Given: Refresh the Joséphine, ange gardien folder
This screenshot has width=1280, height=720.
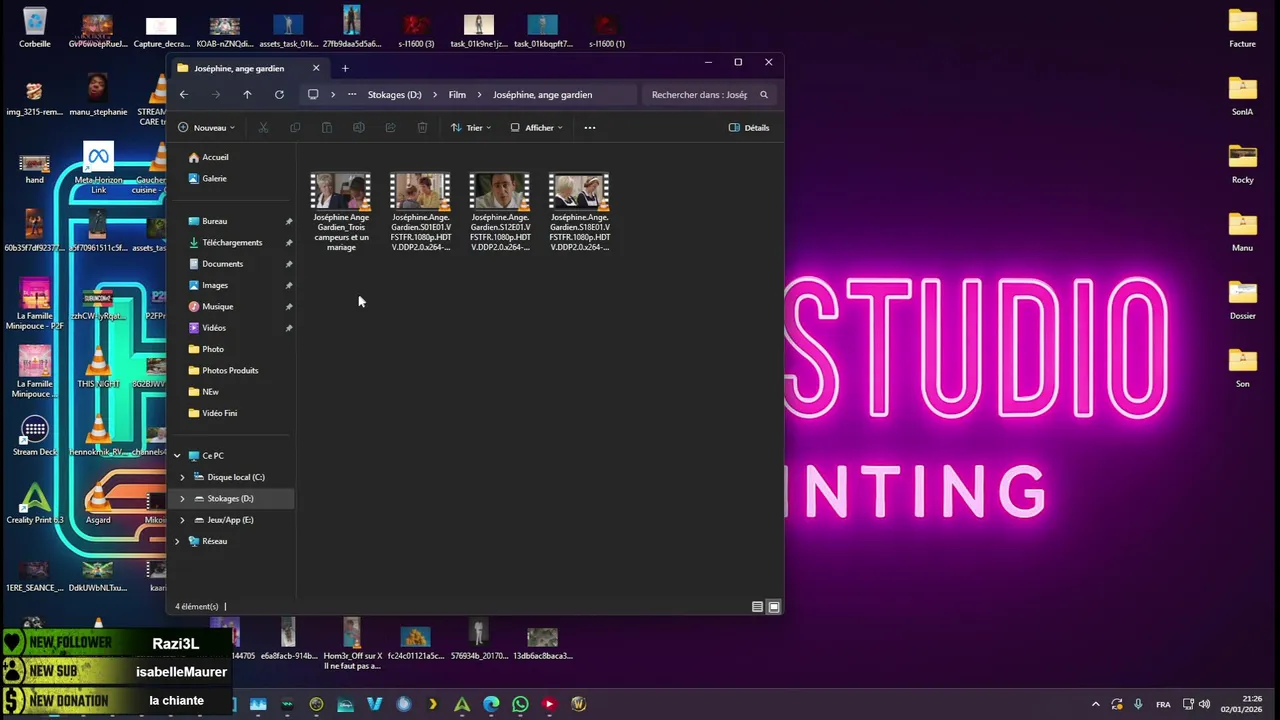Looking at the screenshot, I should coord(279,95).
